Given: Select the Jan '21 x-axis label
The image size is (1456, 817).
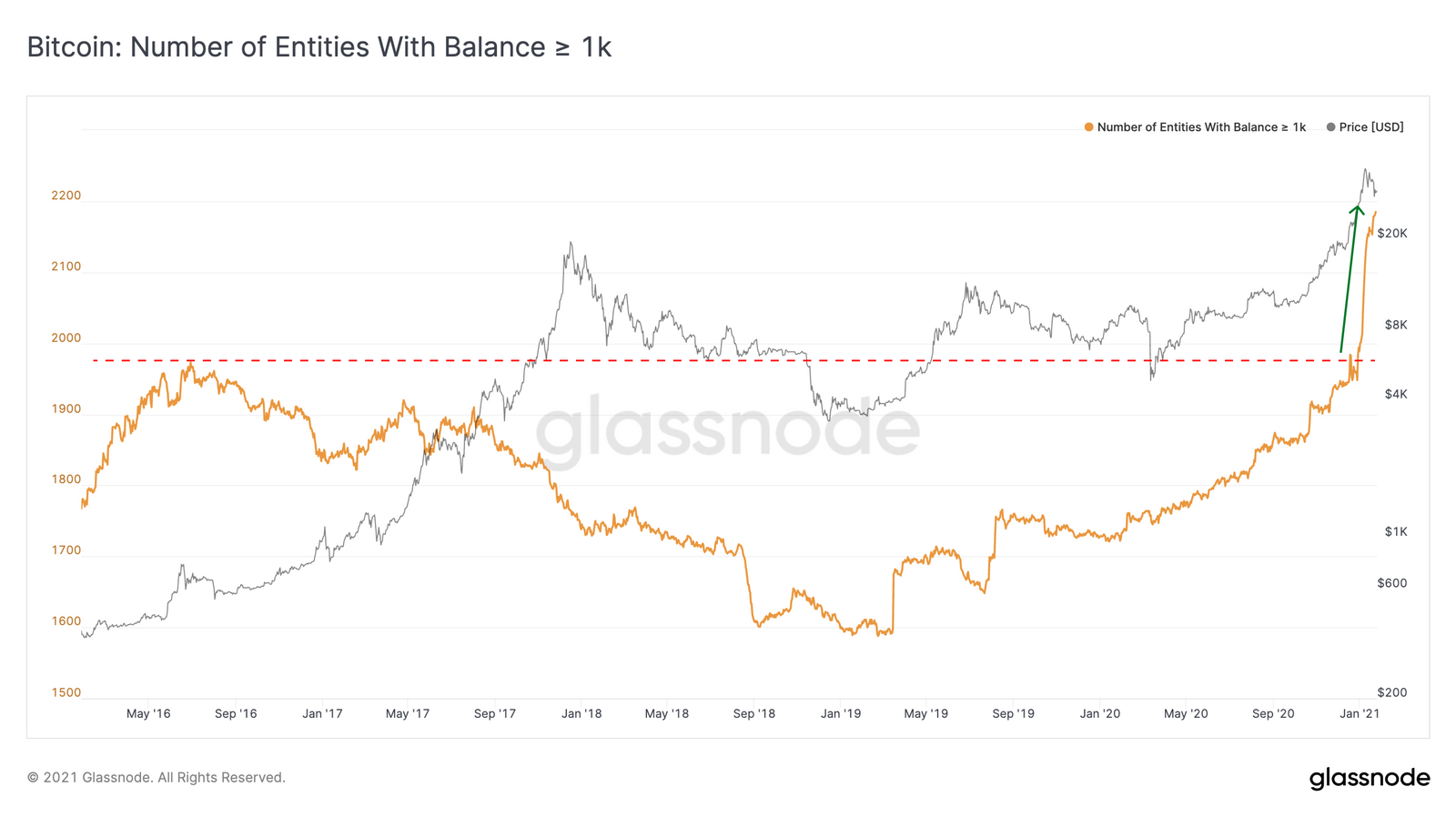Looking at the screenshot, I should click(x=1360, y=713).
